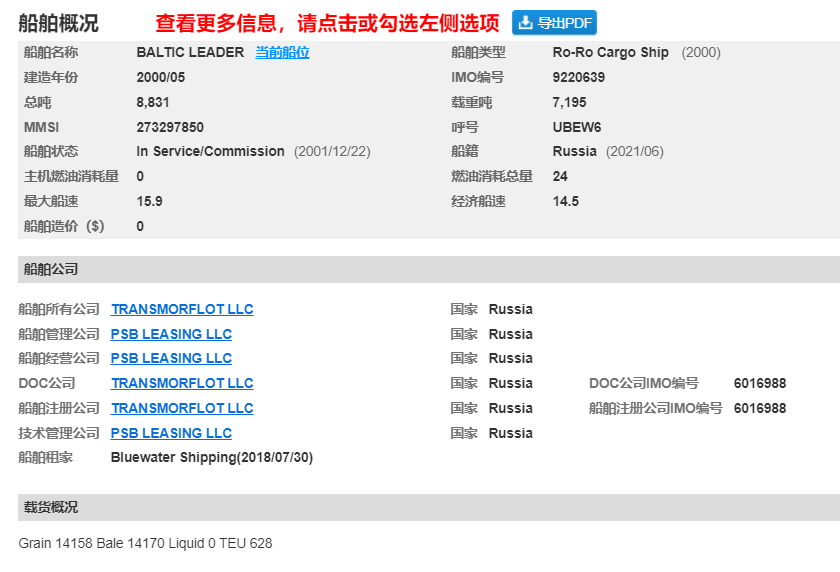This screenshot has width=840, height=572.
Task: Select the IMO number 9220639
Action: 579,77
